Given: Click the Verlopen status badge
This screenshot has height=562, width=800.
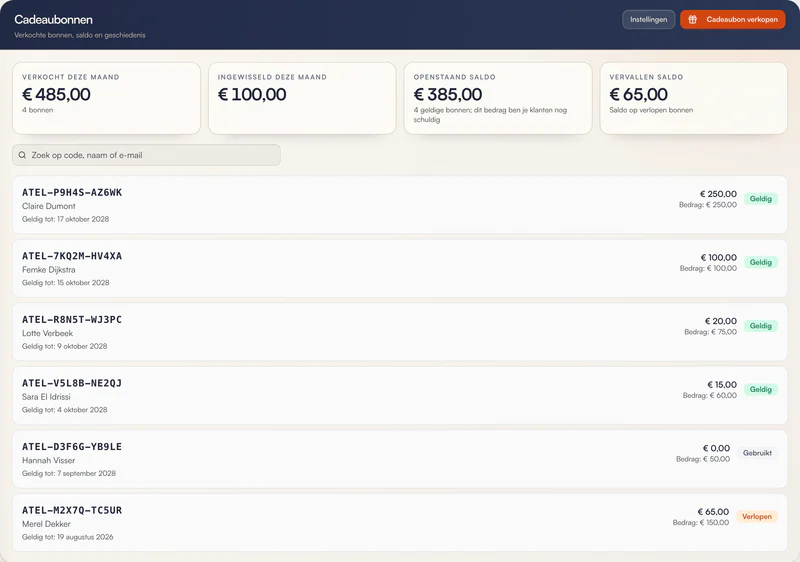Looking at the screenshot, I should 757,517.
